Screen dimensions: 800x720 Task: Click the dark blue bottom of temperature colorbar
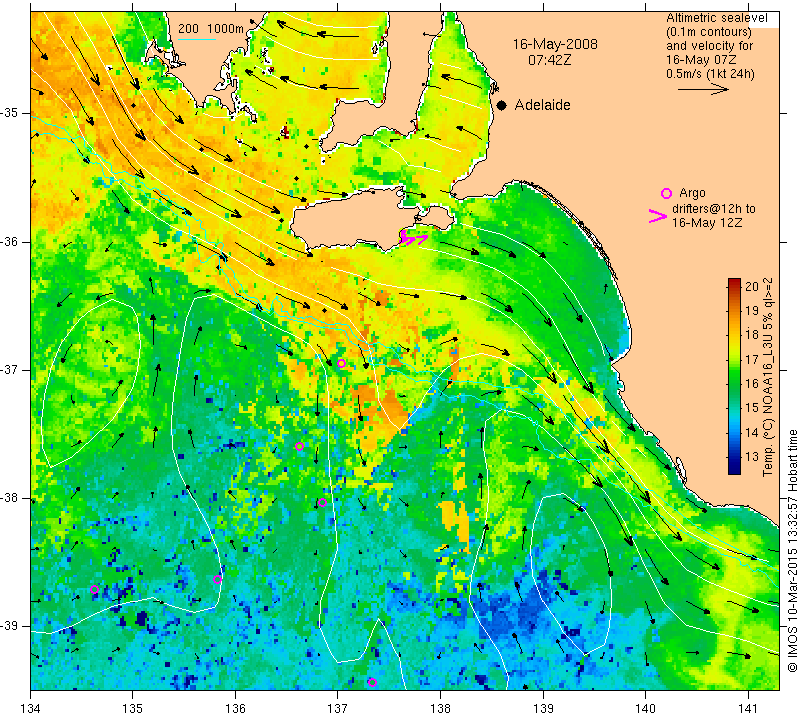pyautogui.click(x=734, y=469)
